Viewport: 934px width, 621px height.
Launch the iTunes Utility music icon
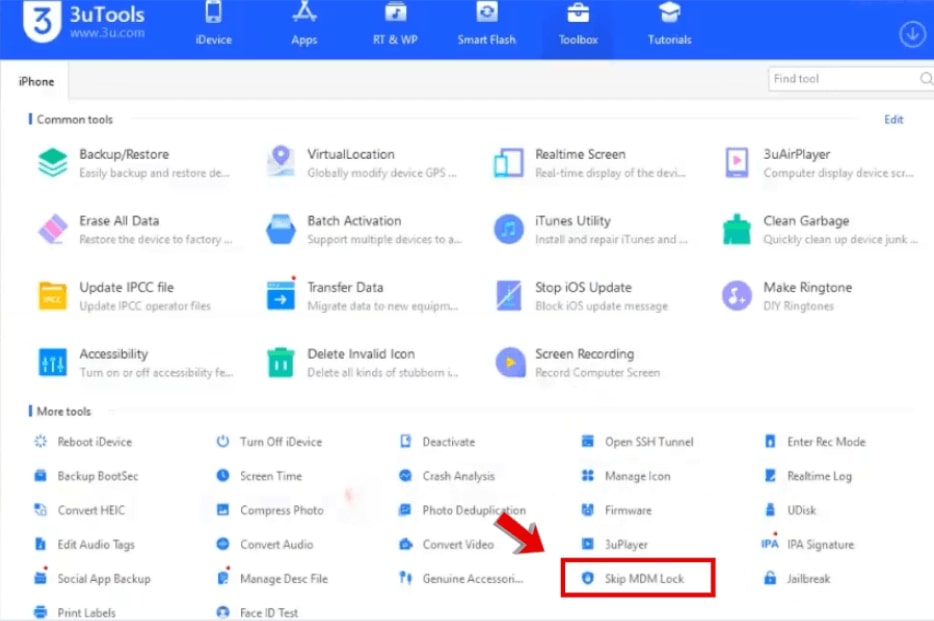click(x=508, y=229)
